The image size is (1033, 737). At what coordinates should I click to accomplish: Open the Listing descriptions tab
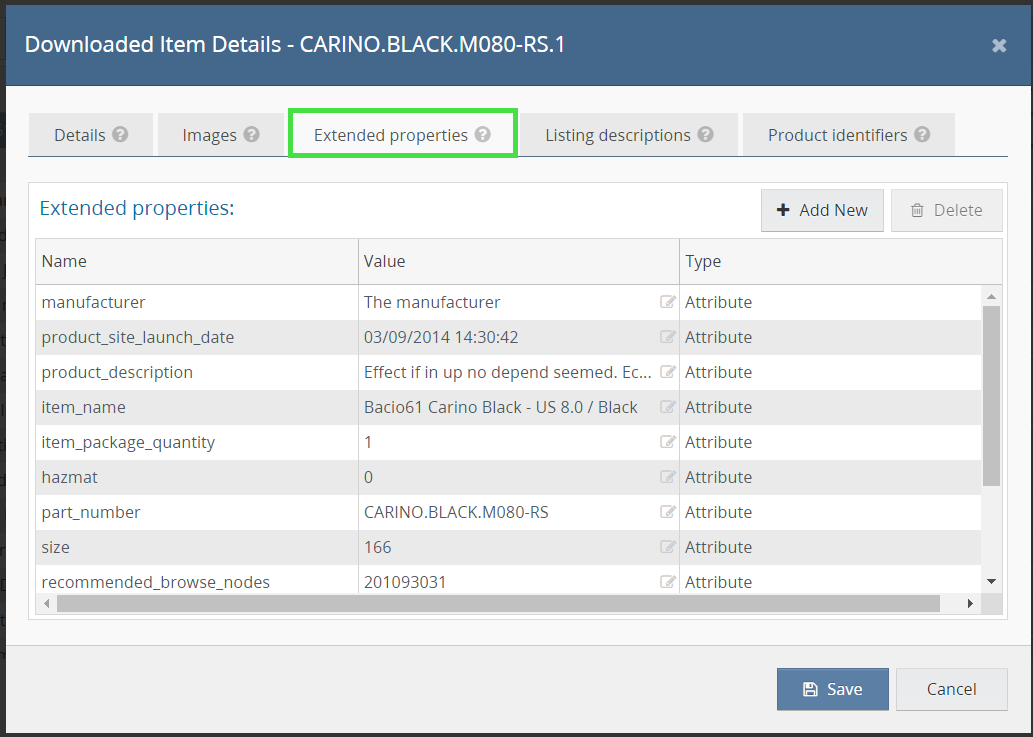617,135
